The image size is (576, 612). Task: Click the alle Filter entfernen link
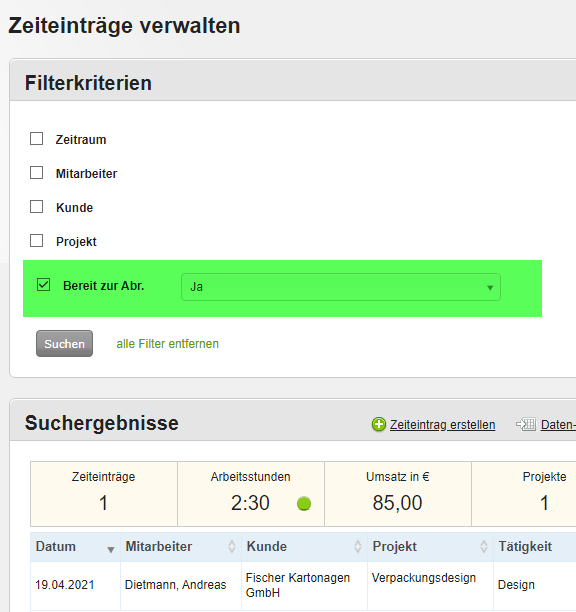(167, 344)
